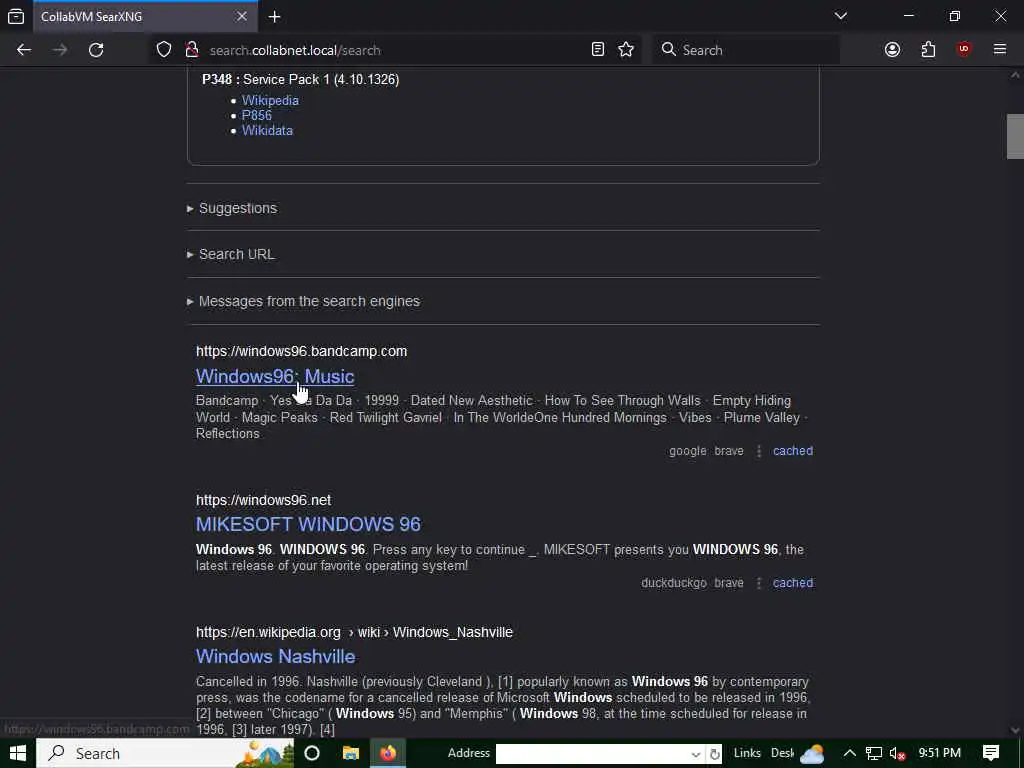Open weather widget icon

coord(812,754)
